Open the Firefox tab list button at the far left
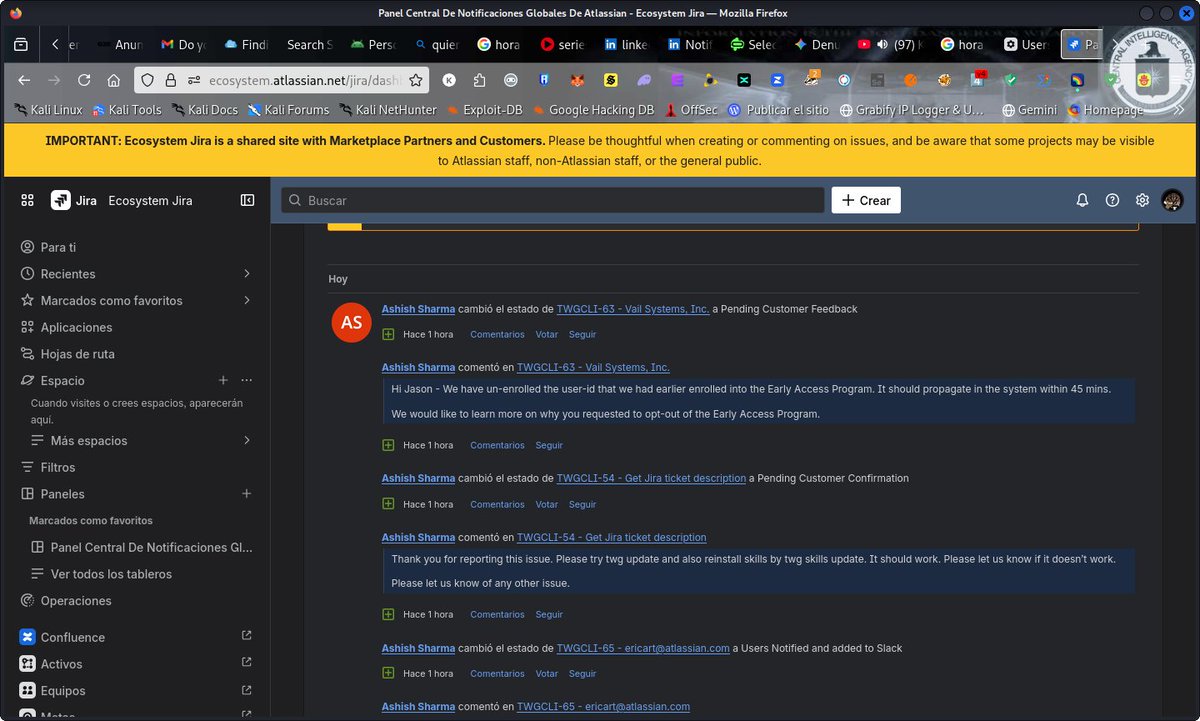The height and width of the screenshot is (721, 1200). (21, 44)
